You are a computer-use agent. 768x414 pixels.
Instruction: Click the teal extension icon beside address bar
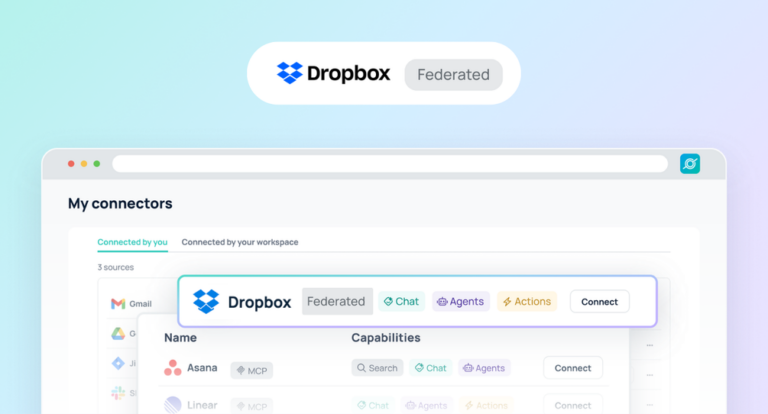[x=690, y=164]
